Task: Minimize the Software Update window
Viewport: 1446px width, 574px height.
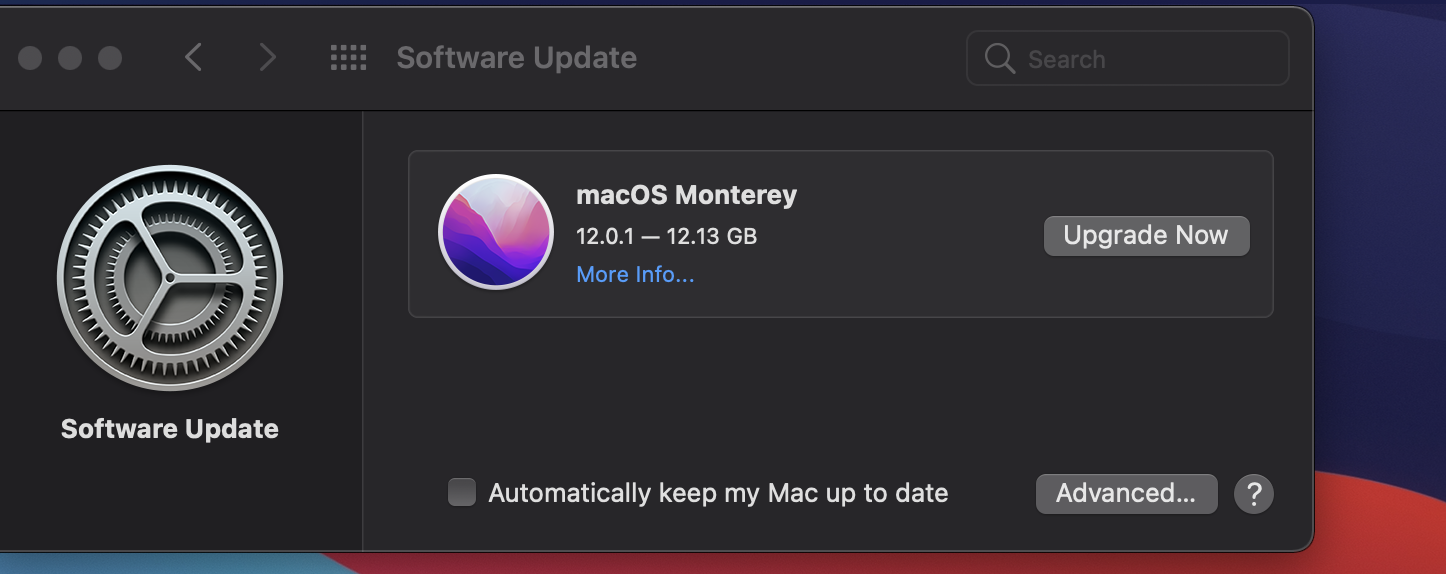Action: click(x=70, y=58)
